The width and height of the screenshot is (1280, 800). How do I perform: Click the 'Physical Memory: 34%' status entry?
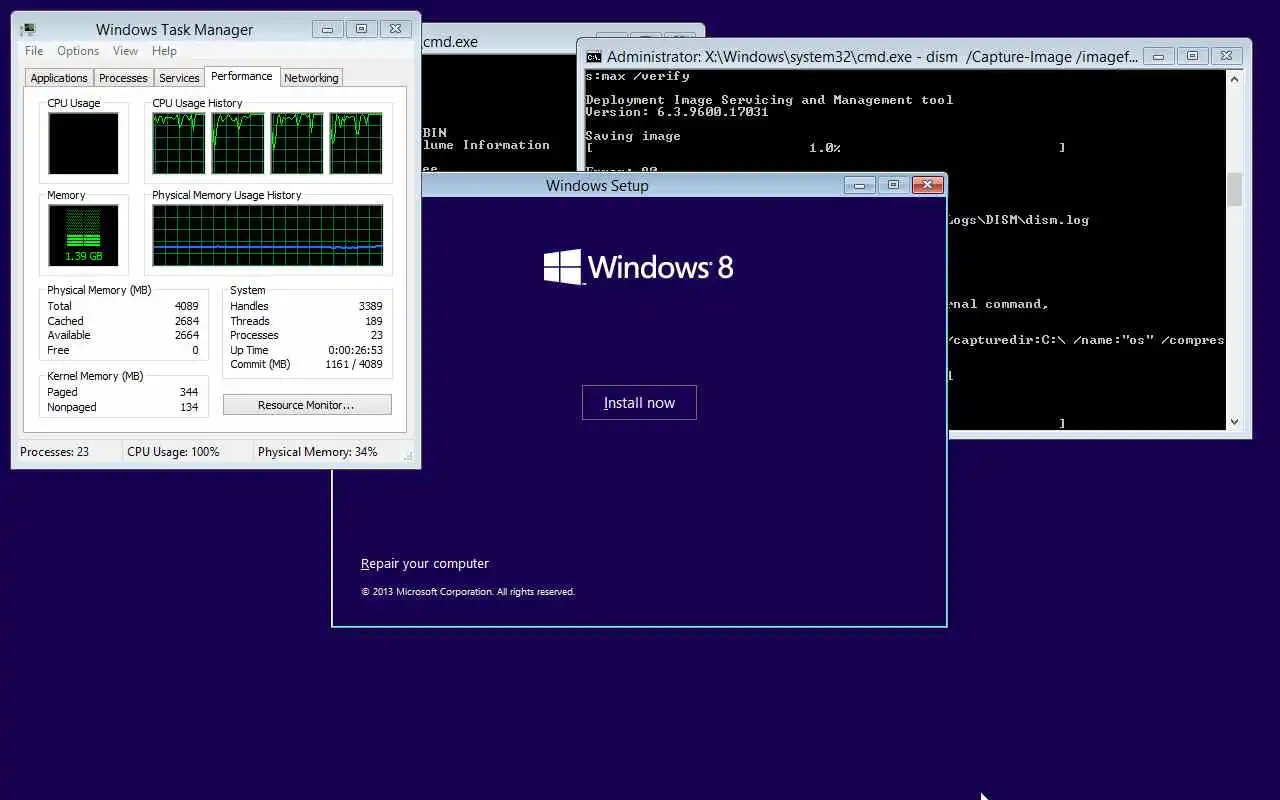(x=317, y=452)
